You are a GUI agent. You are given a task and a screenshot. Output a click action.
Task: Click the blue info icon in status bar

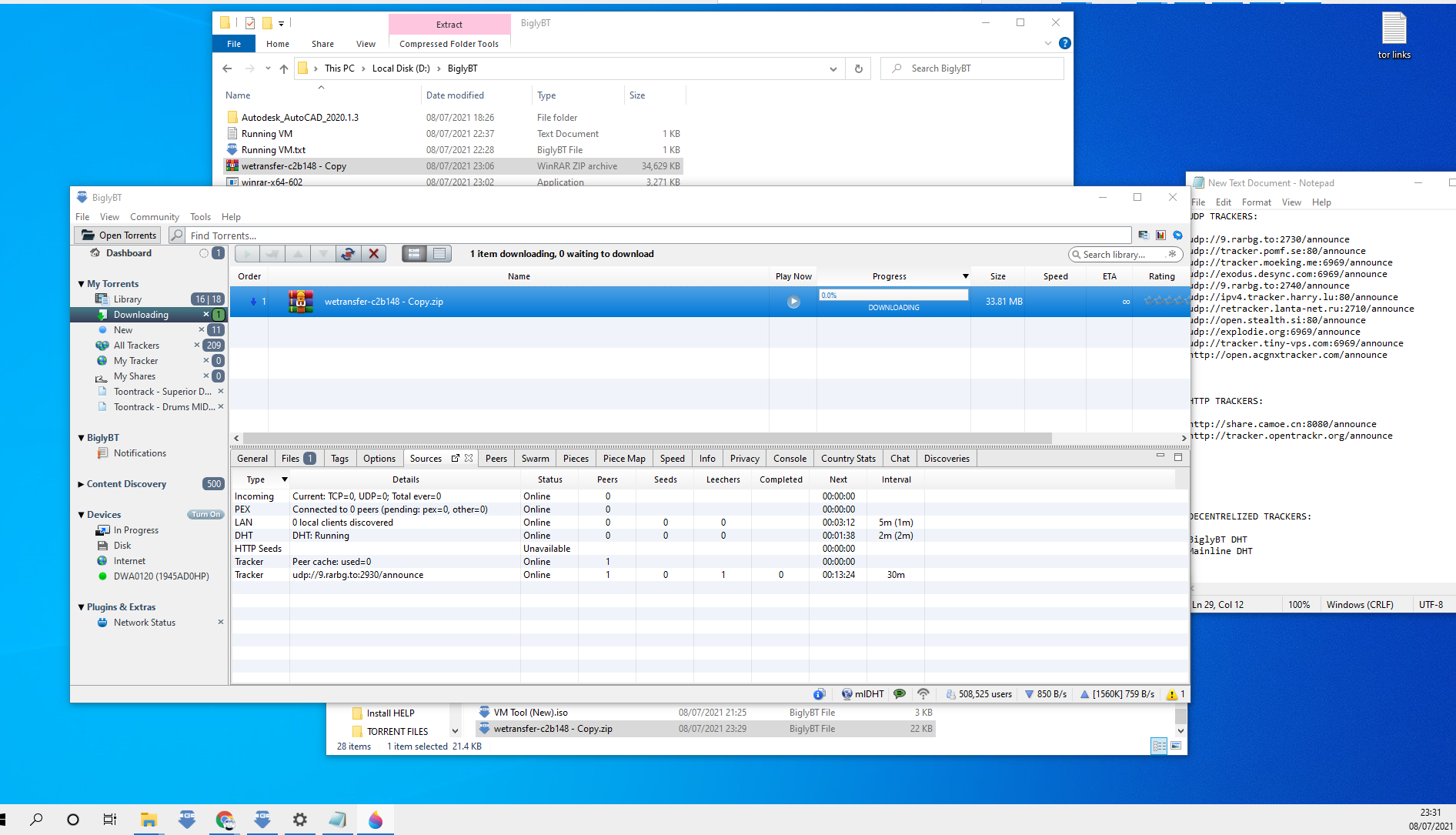click(x=820, y=694)
